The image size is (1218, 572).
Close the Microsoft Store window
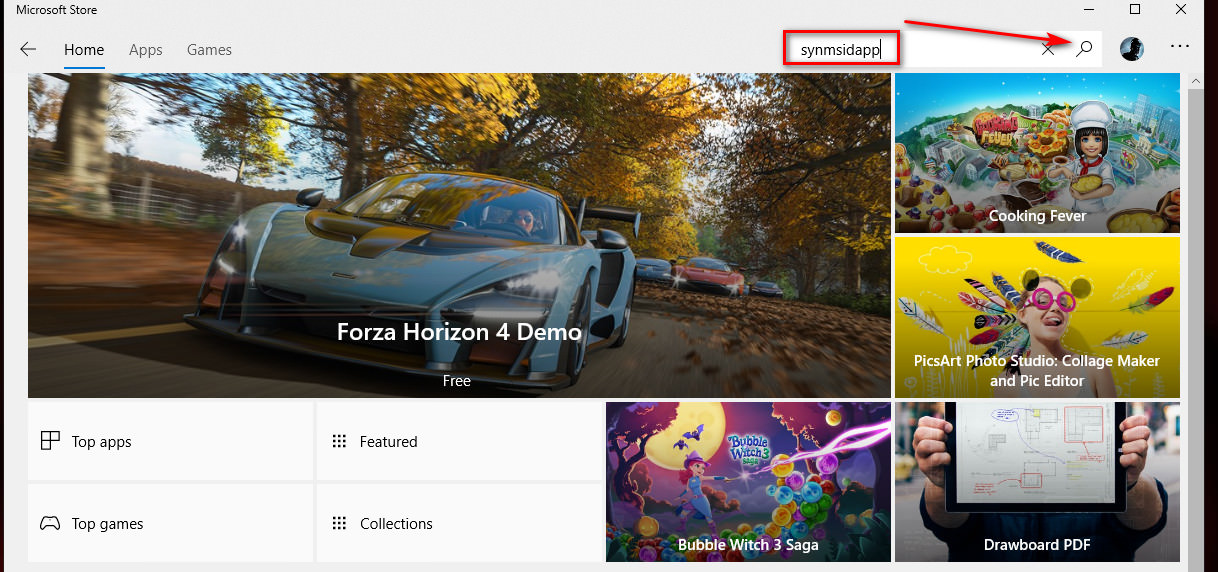pos(1181,10)
